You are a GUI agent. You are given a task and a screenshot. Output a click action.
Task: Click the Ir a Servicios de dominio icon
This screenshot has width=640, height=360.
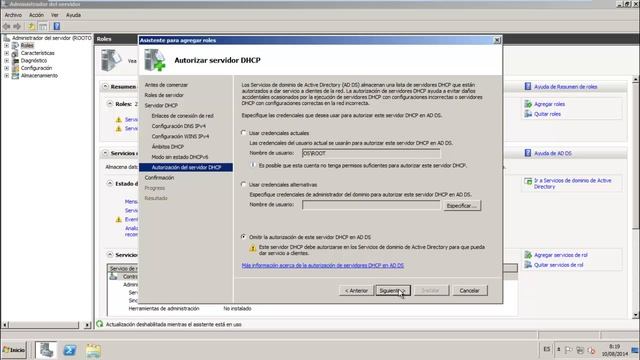click(x=528, y=181)
